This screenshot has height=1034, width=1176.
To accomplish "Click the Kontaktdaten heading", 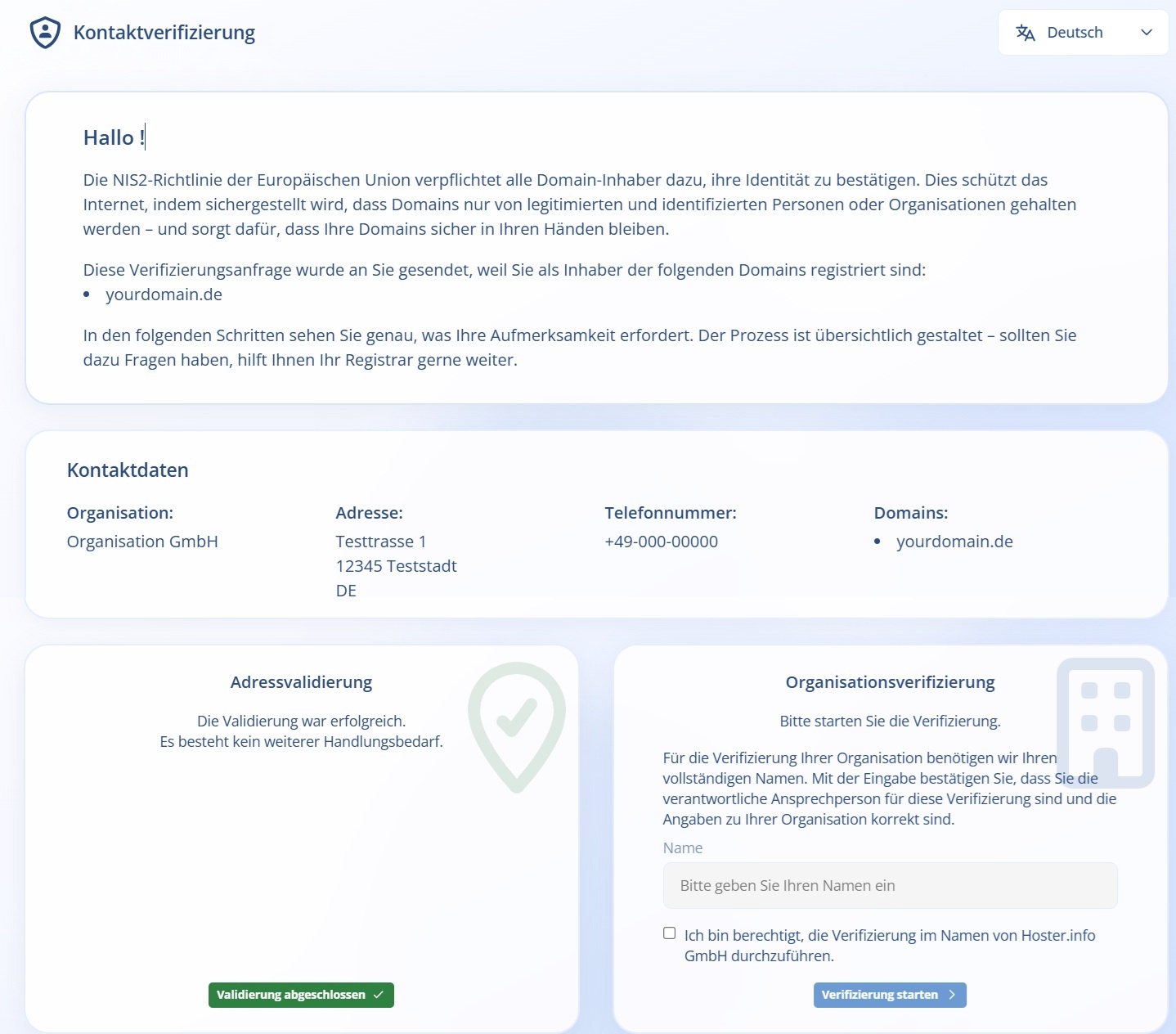I will [128, 470].
